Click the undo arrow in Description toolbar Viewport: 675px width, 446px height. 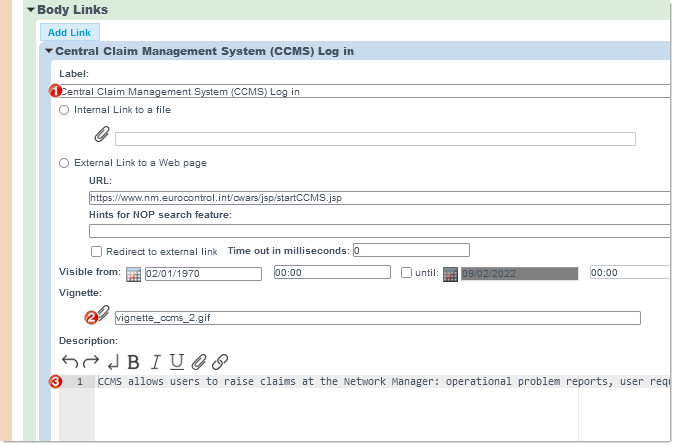[x=69, y=361]
